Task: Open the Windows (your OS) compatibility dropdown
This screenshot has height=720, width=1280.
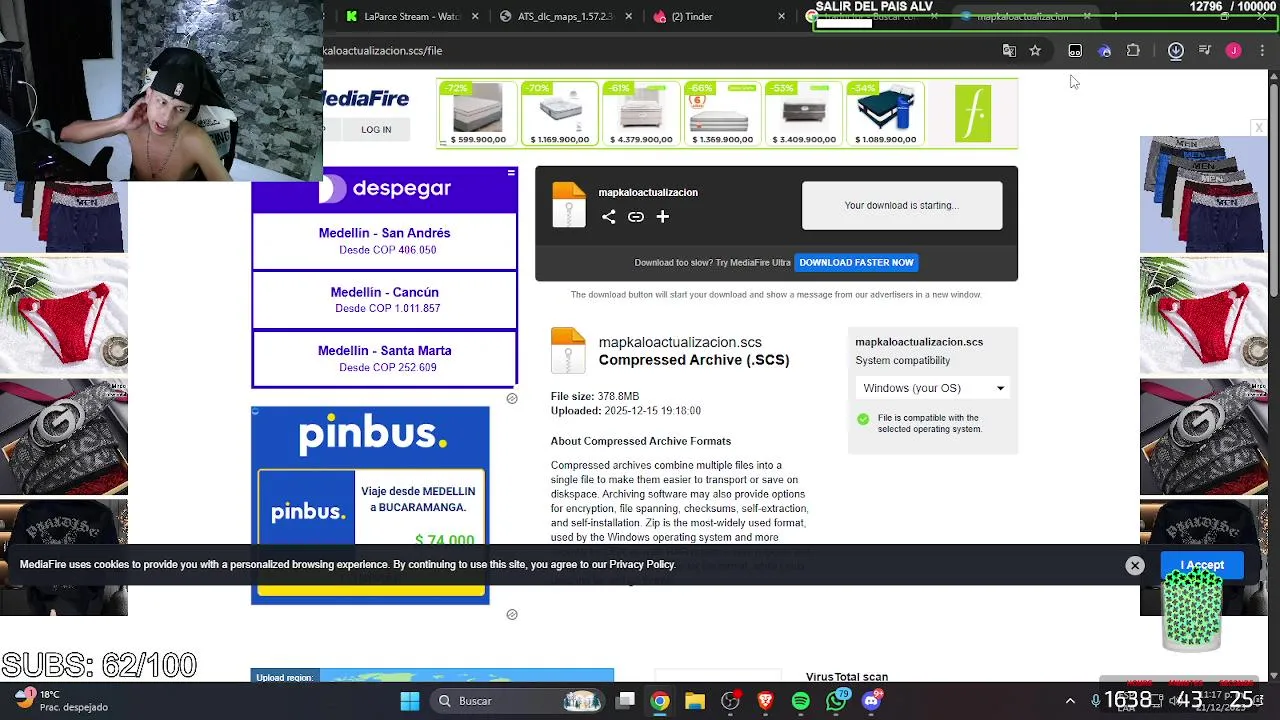Action: 933,388
